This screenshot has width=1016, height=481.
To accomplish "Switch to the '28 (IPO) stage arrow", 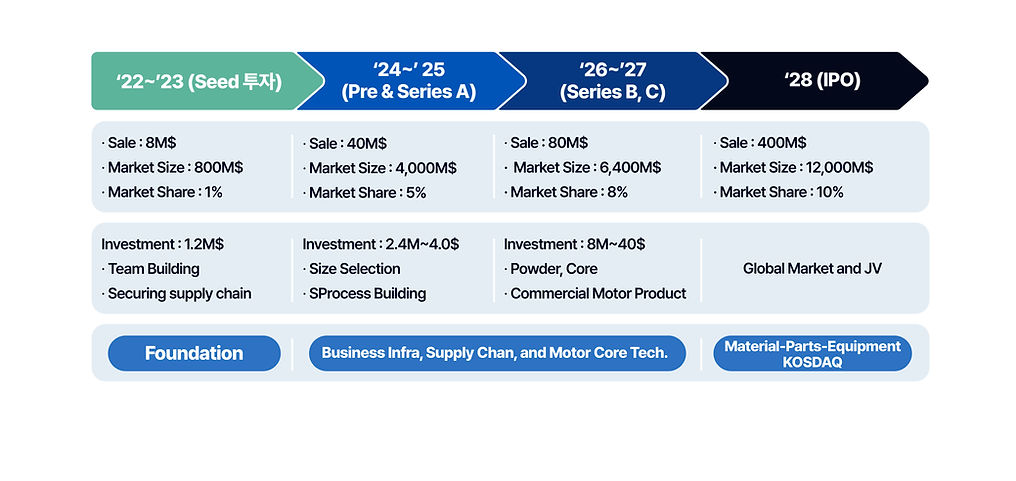I will [810, 81].
